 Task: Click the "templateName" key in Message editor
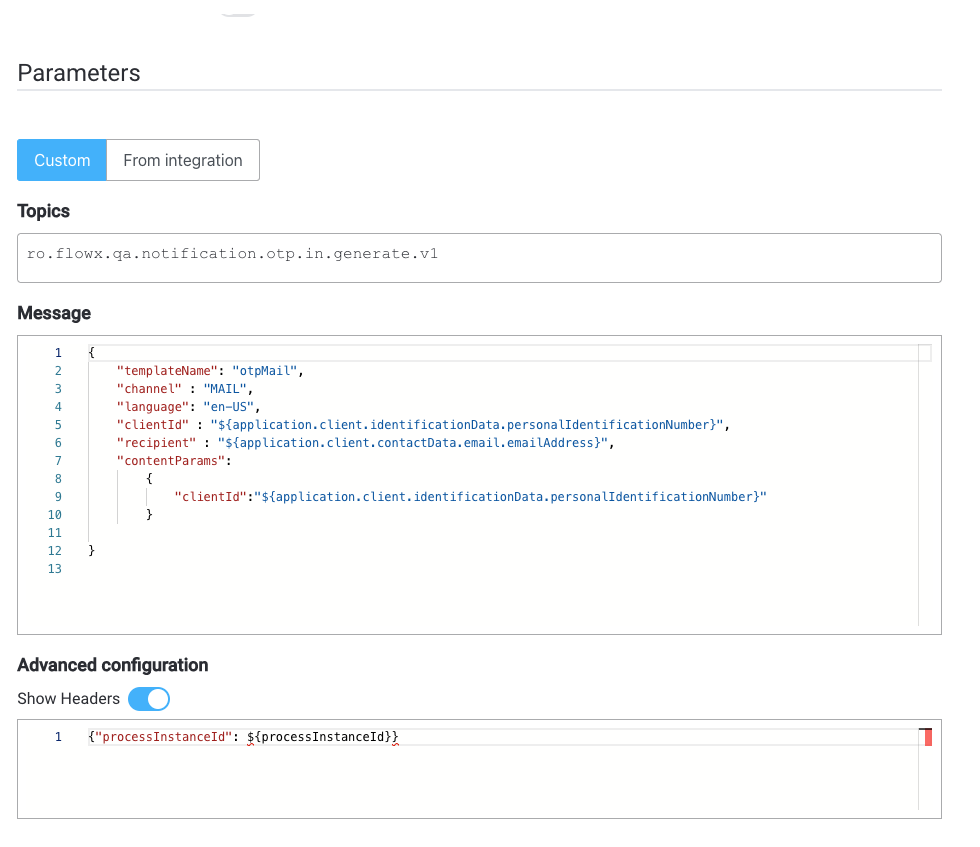point(167,371)
